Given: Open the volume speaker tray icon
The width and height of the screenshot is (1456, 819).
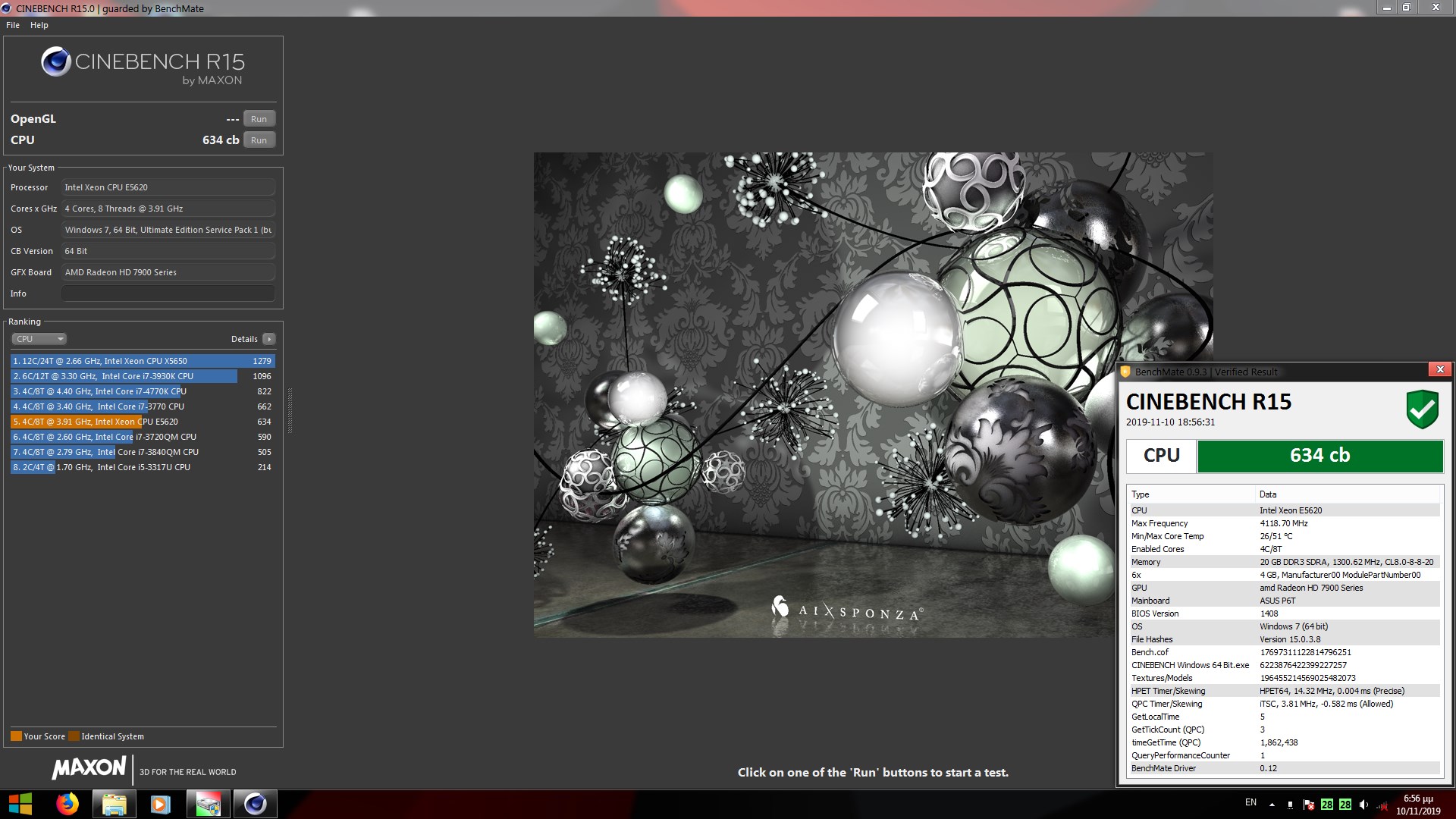Looking at the screenshot, I should click(x=1364, y=805).
